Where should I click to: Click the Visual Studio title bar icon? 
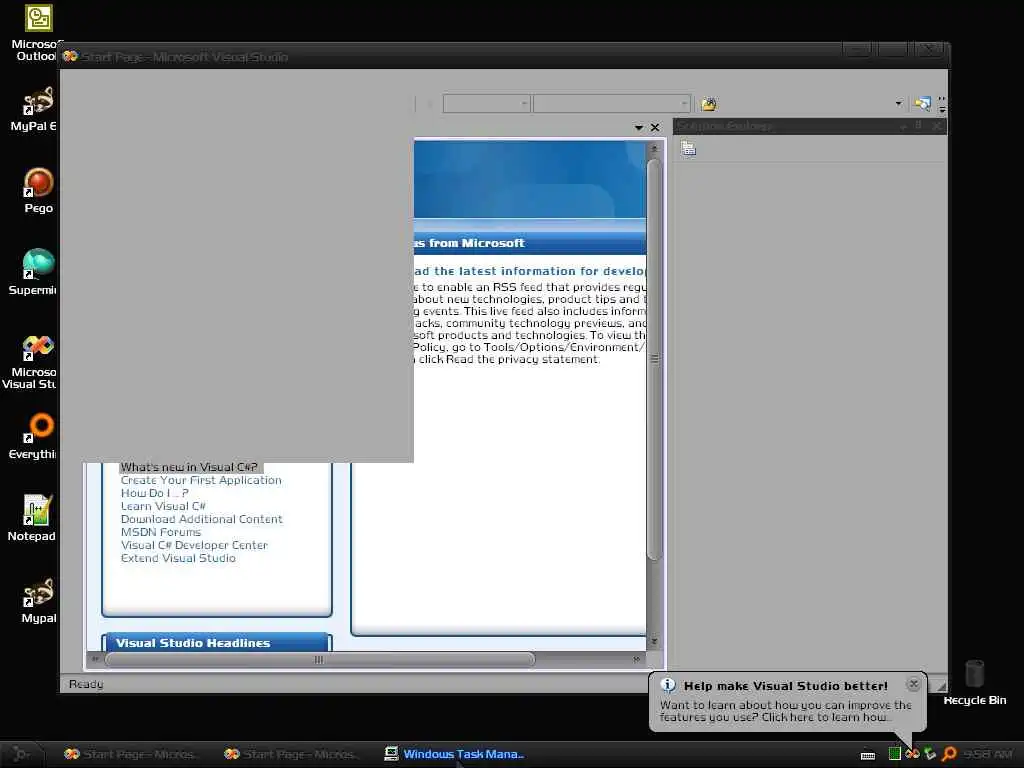(x=70, y=56)
